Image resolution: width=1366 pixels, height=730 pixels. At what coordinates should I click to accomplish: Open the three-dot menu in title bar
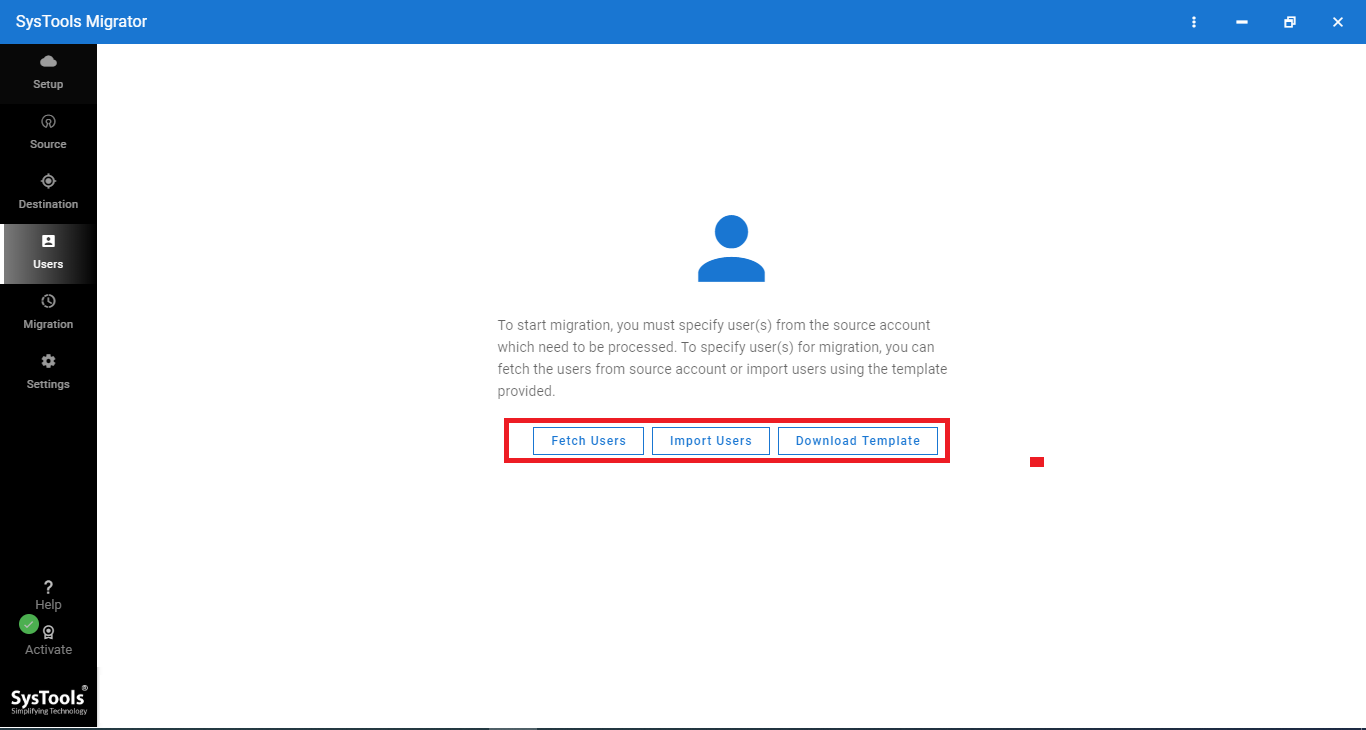[1194, 22]
